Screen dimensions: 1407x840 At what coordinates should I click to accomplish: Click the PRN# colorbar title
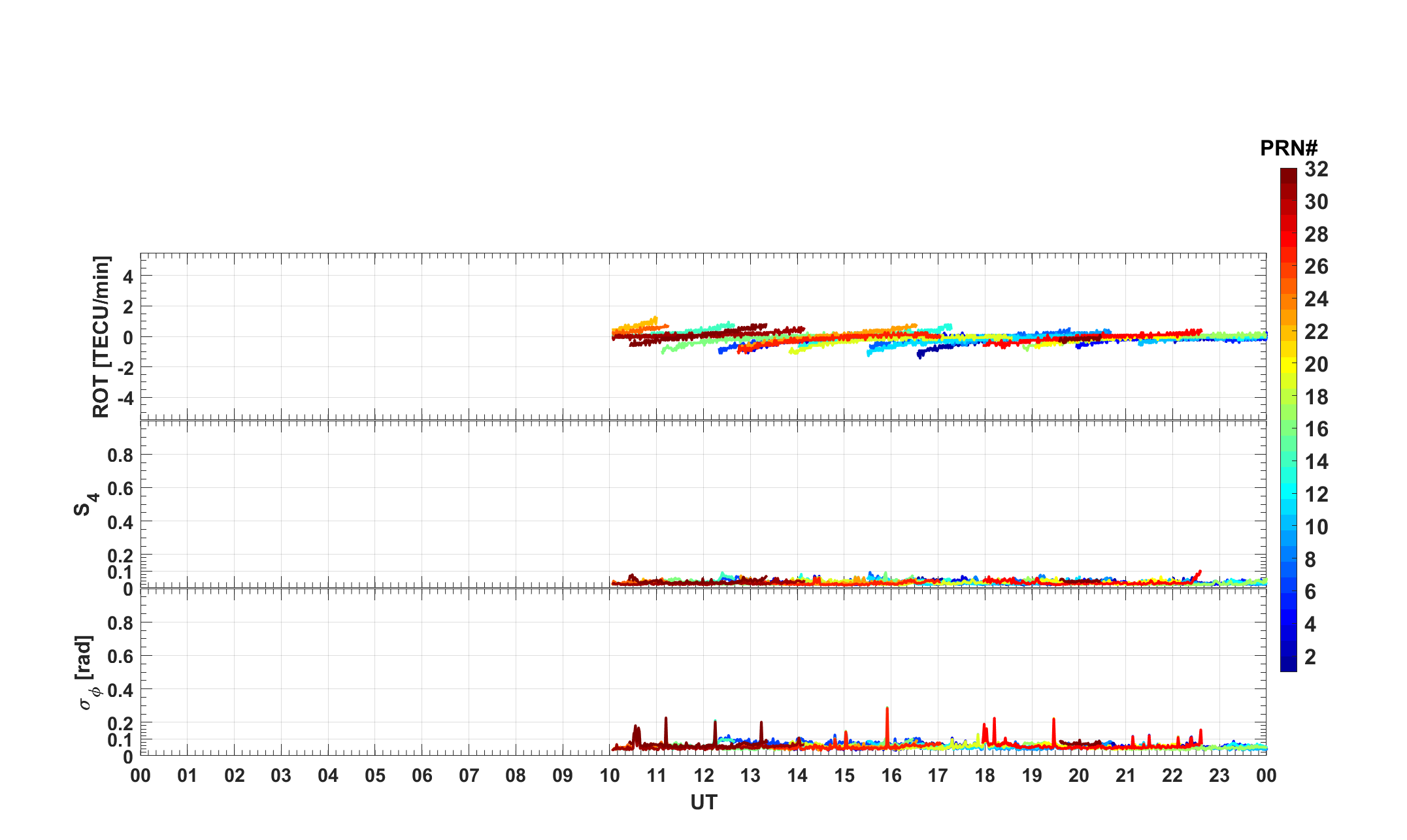pyautogui.click(x=1289, y=149)
